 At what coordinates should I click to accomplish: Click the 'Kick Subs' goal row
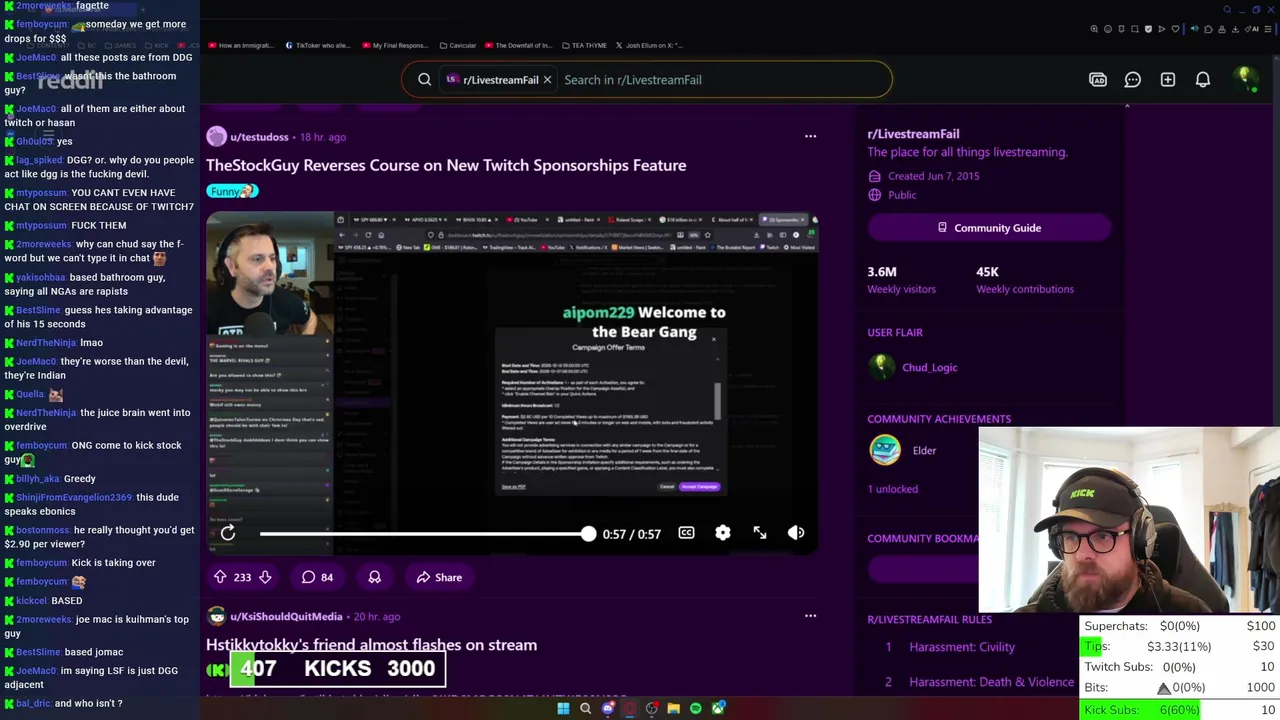1180,710
